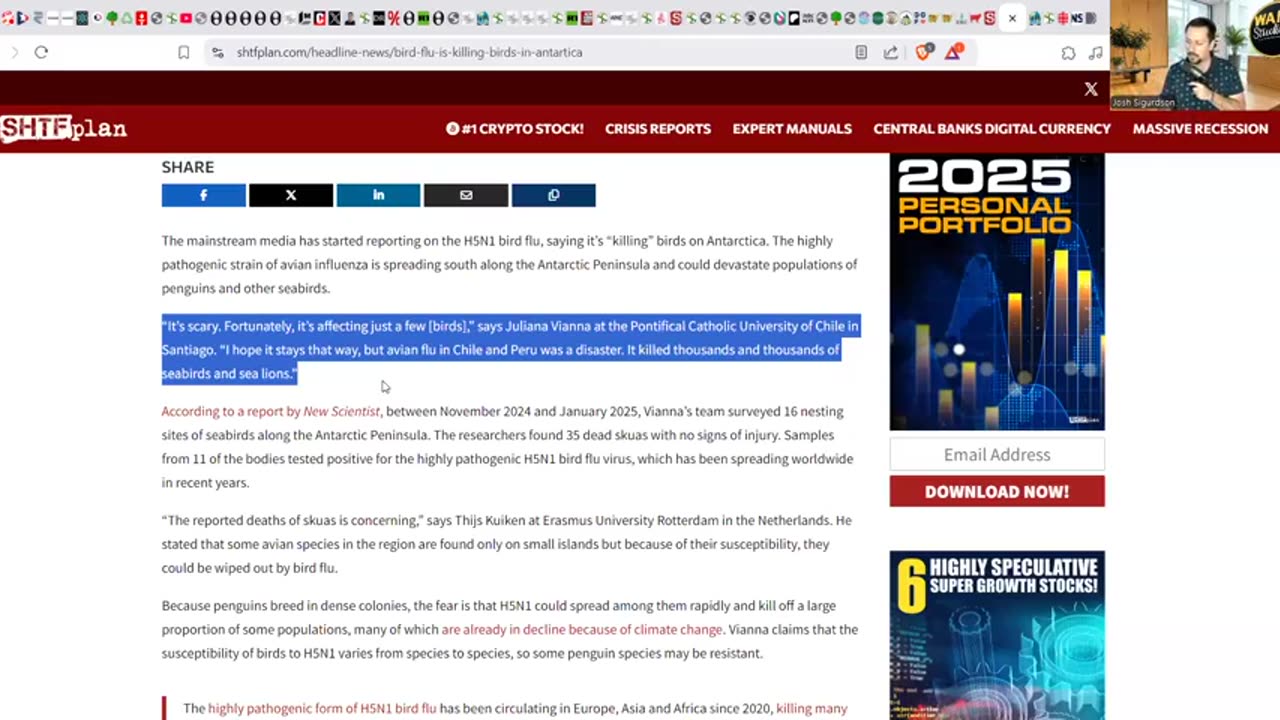Click the SHTFplan site logo
This screenshot has width=1280, height=720.
point(64,128)
